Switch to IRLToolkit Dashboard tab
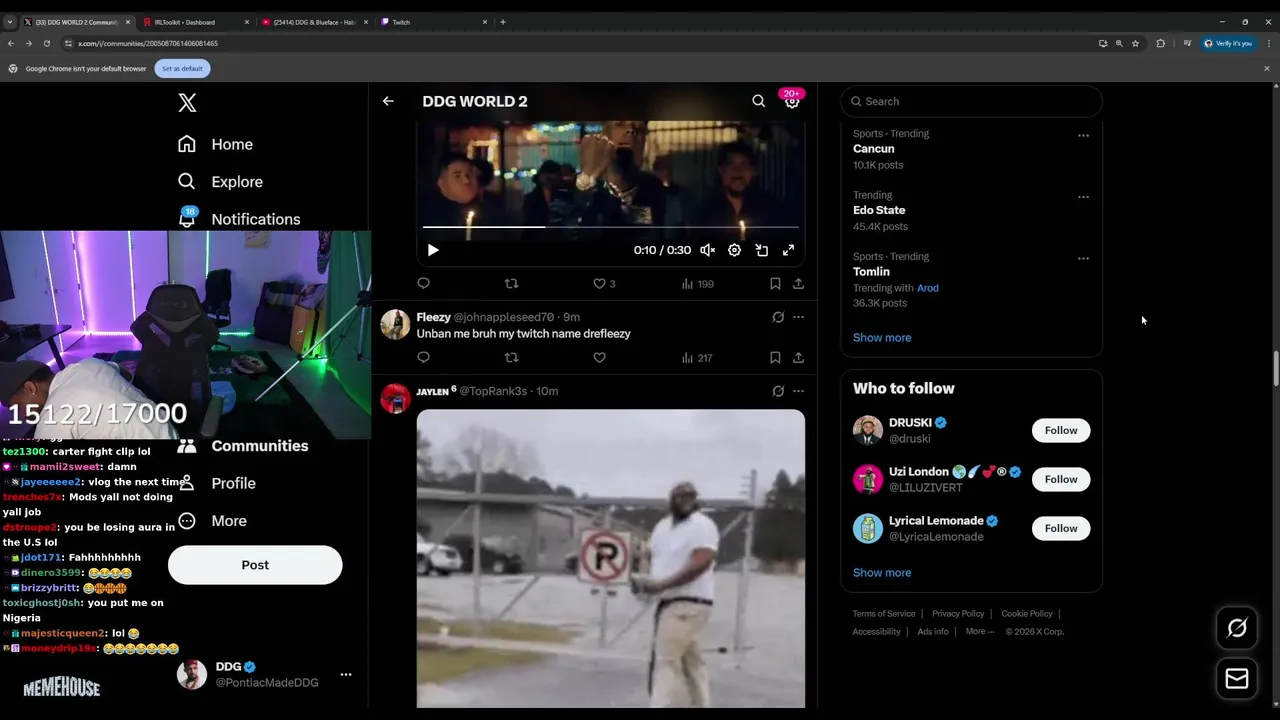1280x720 pixels. pyautogui.click(x=194, y=22)
